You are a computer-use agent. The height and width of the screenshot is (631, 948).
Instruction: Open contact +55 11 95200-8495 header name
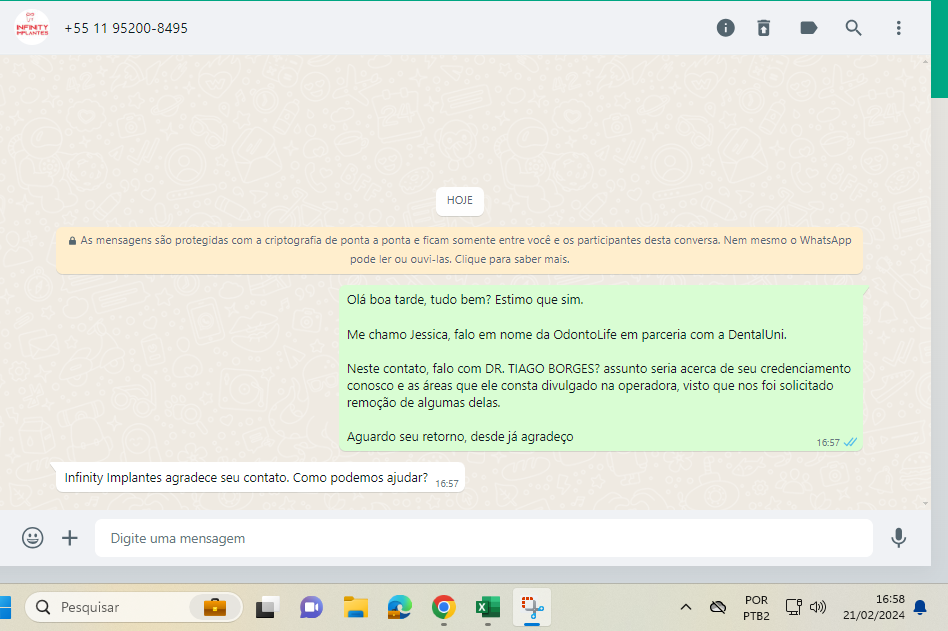(x=126, y=28)
